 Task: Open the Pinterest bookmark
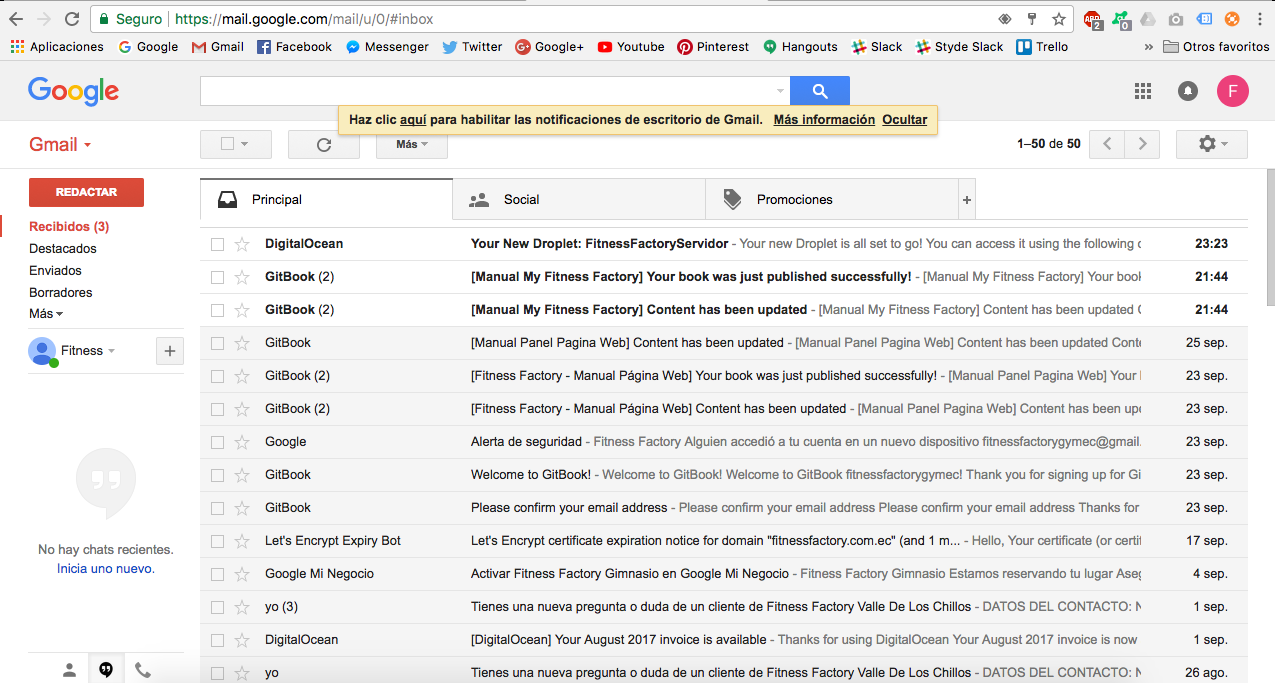pos(713,47)
